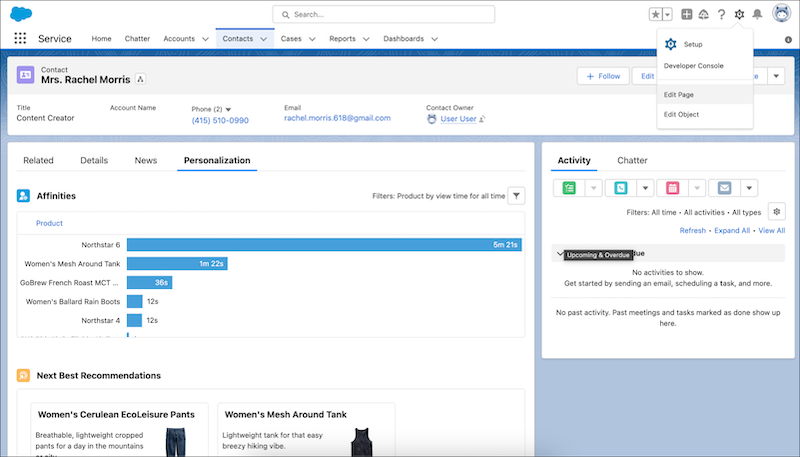Select the Personalization tab
The height and width of the screenshot is (457, 800).
(x=217, y=160)
